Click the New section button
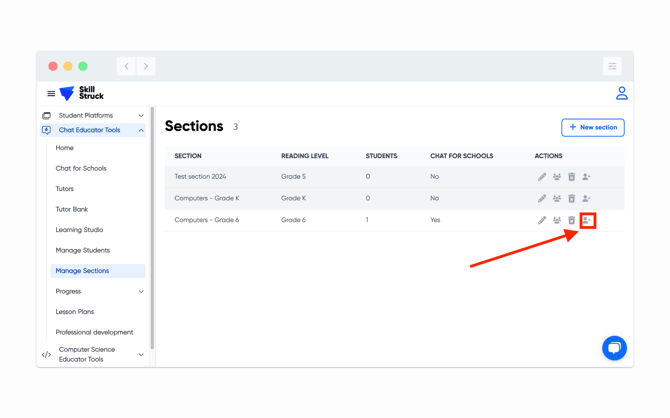The width and height of the screenshot is (670, 418). click(x=592, y=127)
